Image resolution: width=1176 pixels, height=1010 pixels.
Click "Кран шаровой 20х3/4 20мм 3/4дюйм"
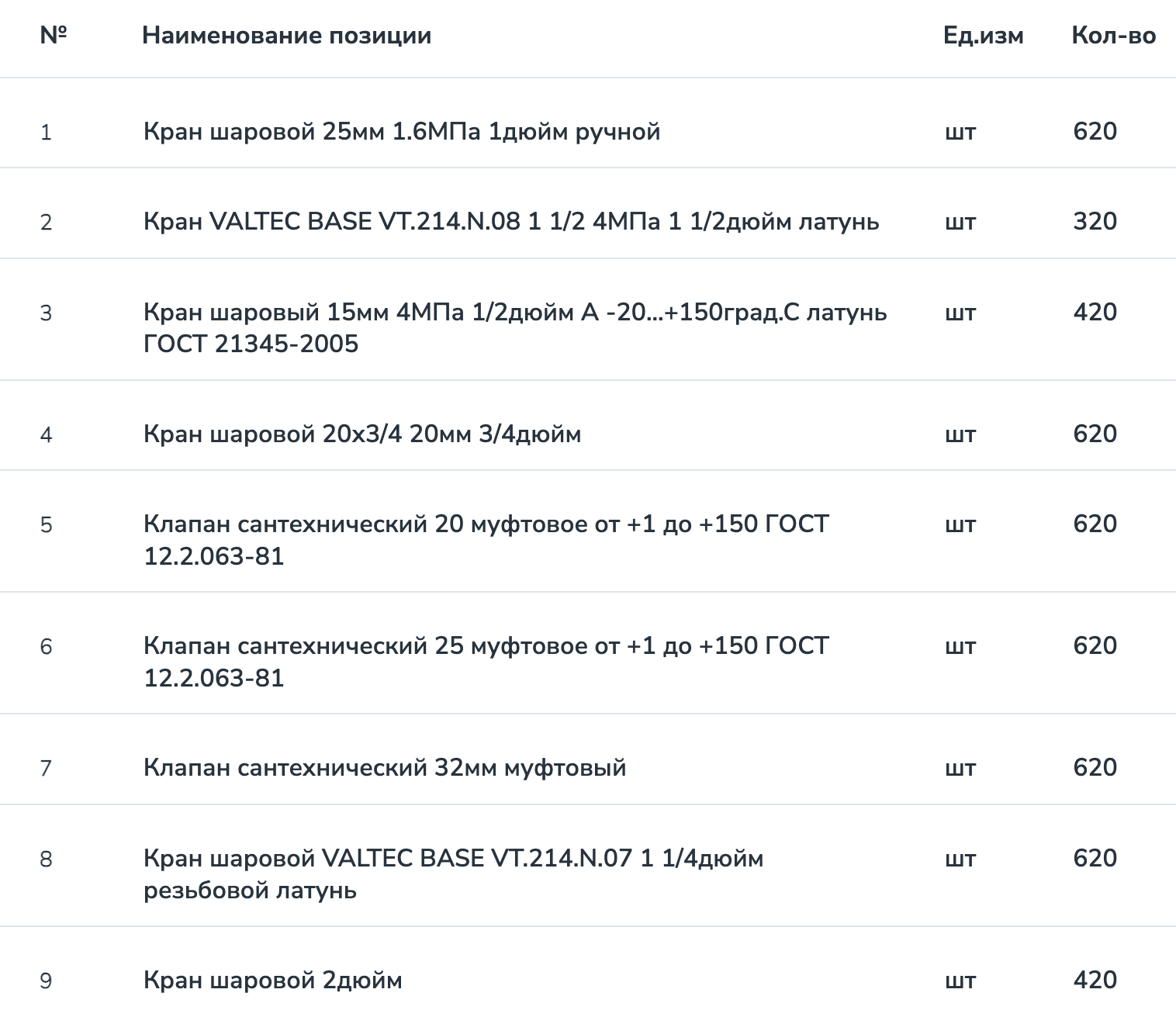[x=362, y=434]
